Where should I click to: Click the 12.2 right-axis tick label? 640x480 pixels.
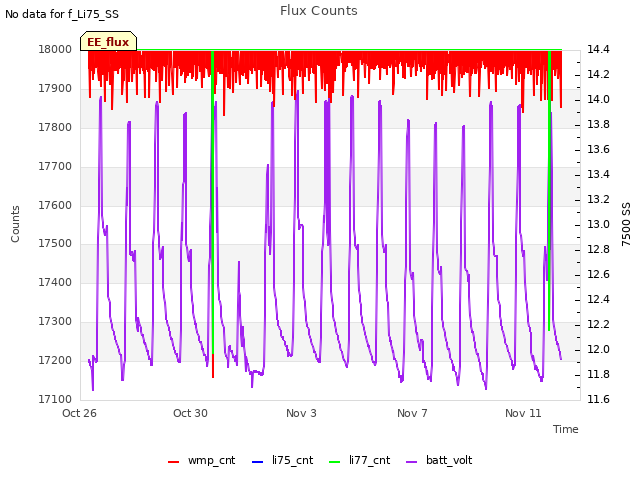(x=598, y=324)
